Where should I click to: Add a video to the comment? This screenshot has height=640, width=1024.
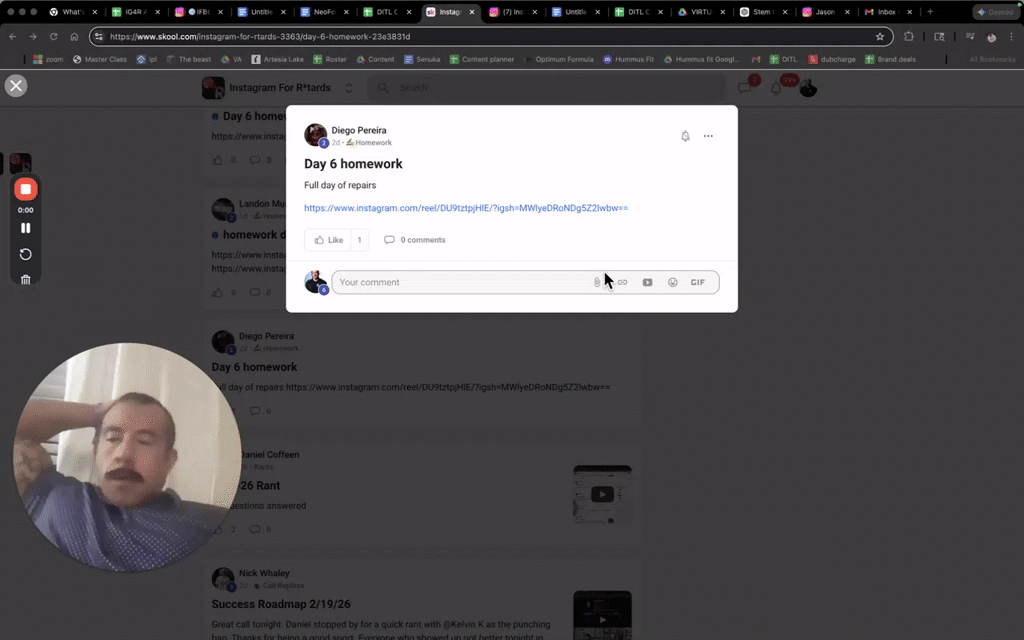647,282
